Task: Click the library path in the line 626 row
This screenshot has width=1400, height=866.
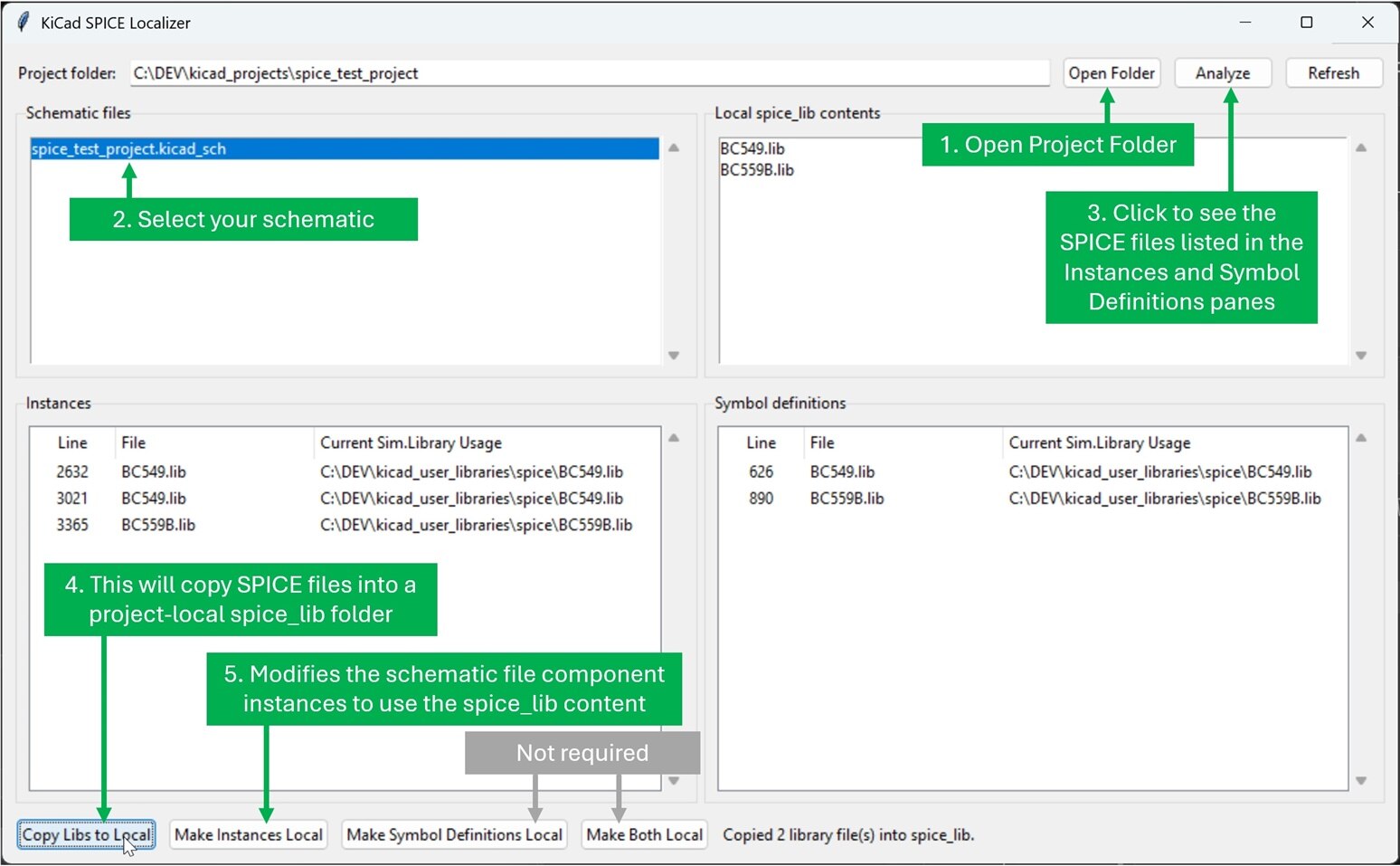Action: 1160,471
